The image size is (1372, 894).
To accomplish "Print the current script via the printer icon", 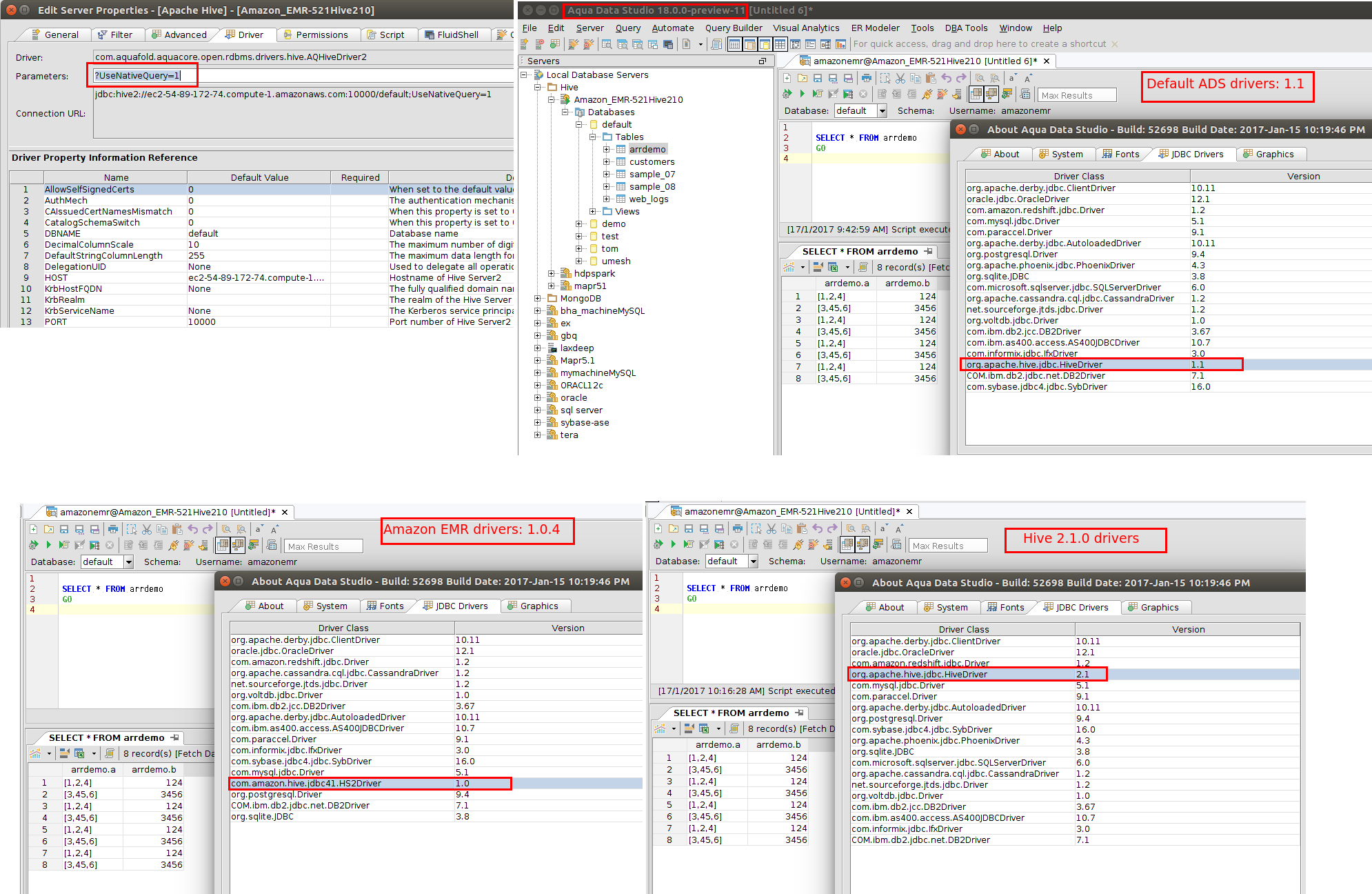I will [867, 79].
